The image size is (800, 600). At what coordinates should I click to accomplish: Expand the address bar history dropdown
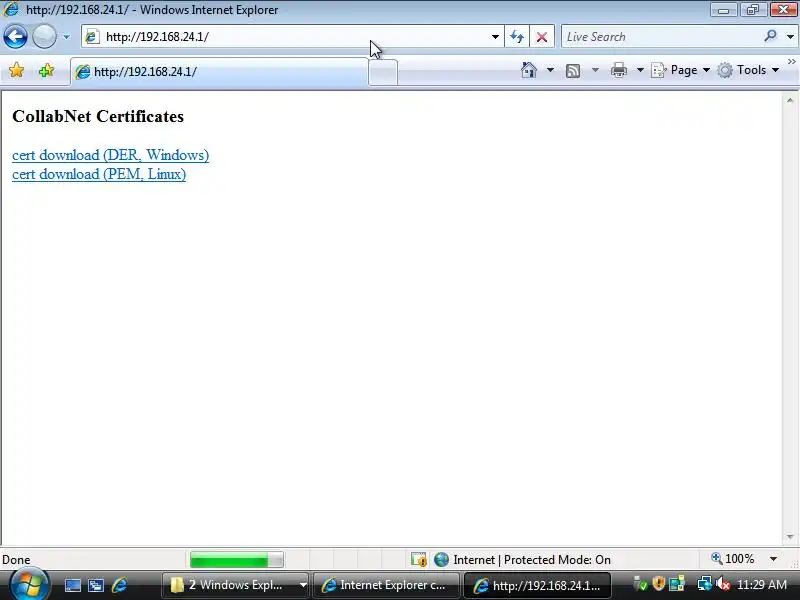[495, 37]
